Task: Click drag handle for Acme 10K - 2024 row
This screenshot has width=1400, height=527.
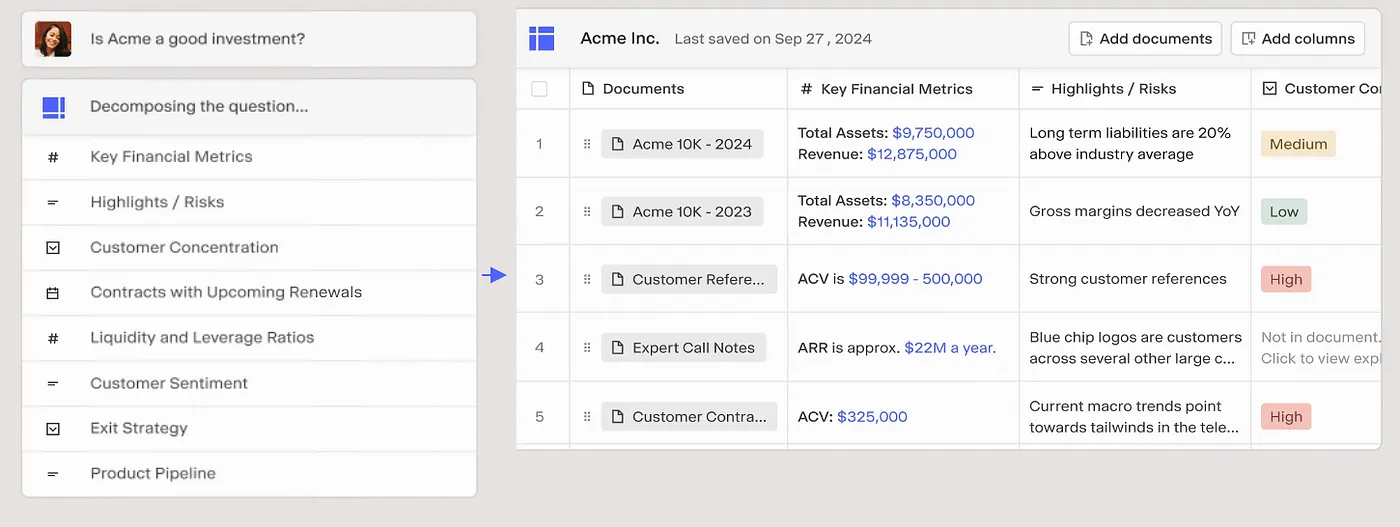Action: [587, 144]
